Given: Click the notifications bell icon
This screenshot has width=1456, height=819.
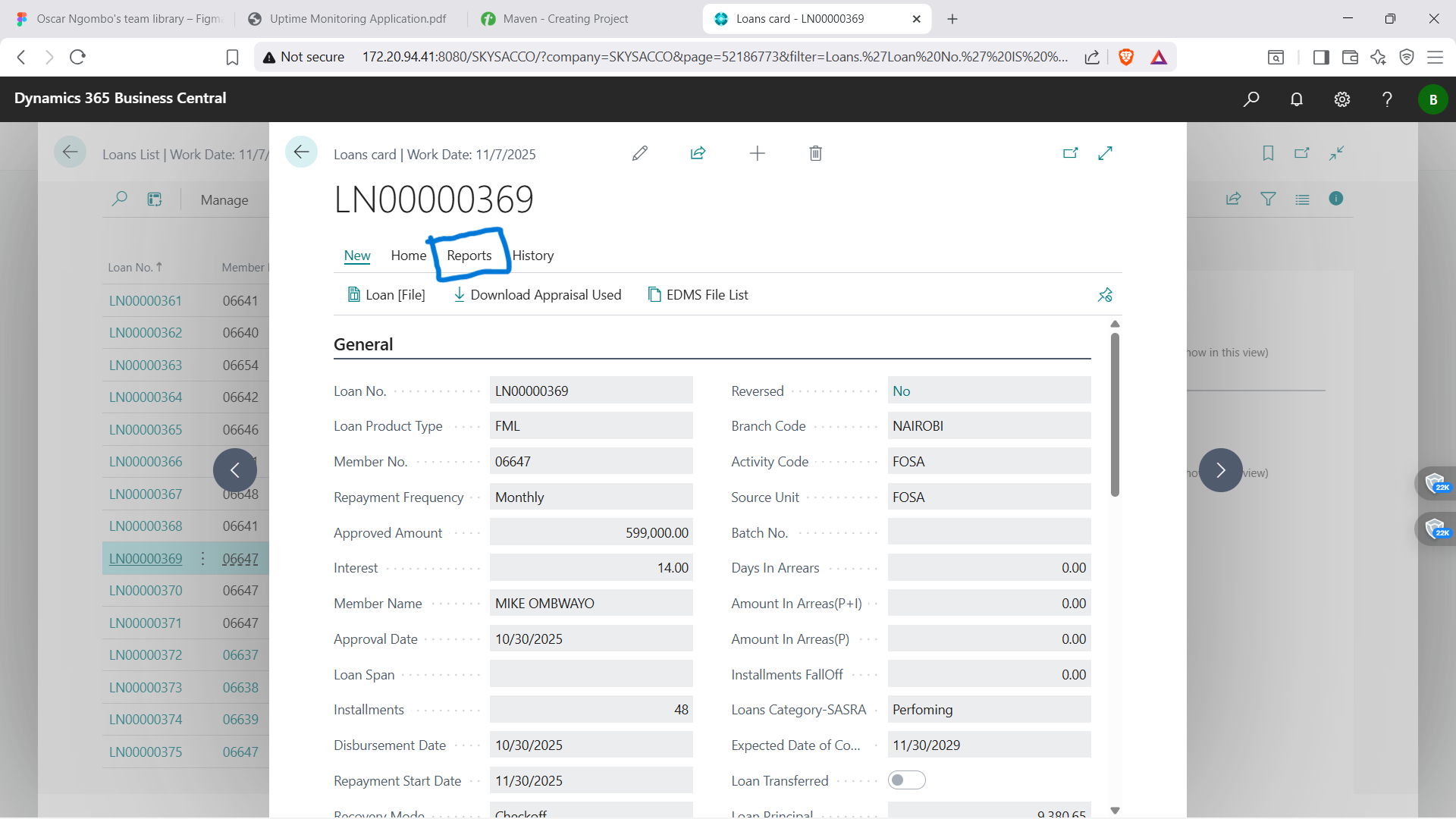Looking at the screenshot, I should coord(1296,99).
